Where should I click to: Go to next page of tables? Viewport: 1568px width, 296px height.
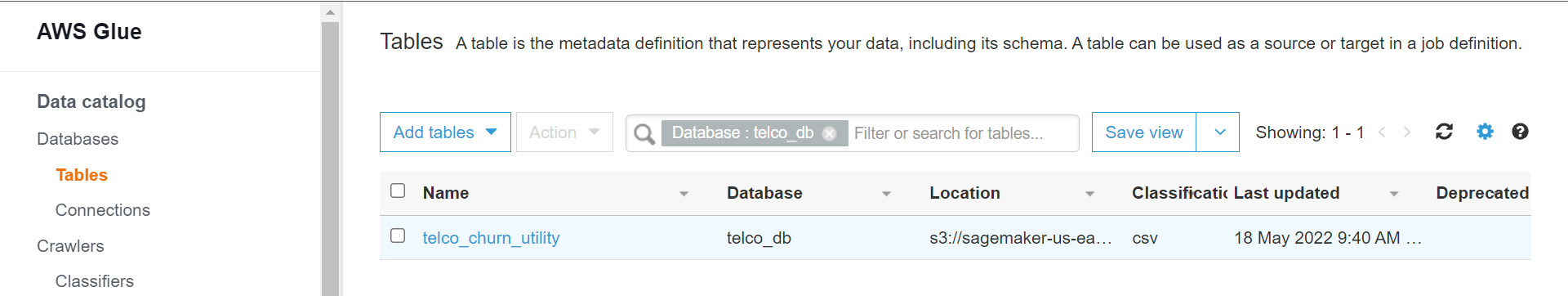coord(1407,132)
